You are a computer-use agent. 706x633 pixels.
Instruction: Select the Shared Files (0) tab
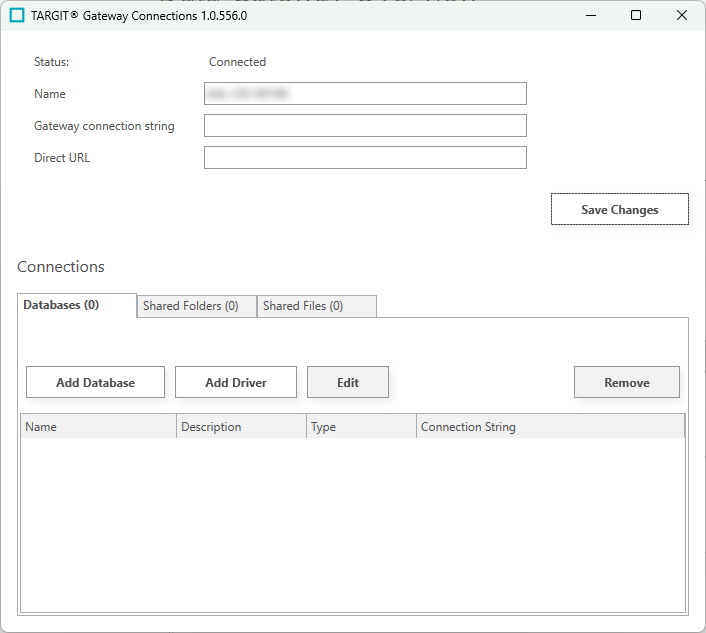[317, 306]
